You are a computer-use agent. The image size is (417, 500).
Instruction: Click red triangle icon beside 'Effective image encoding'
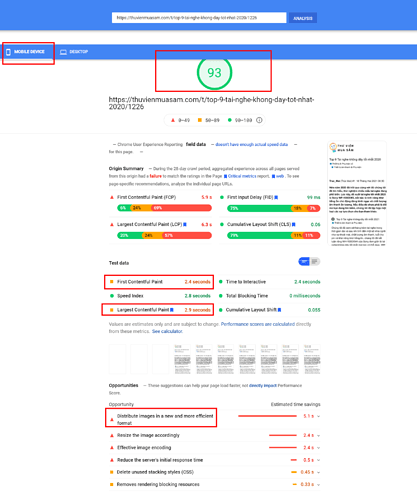112,448
